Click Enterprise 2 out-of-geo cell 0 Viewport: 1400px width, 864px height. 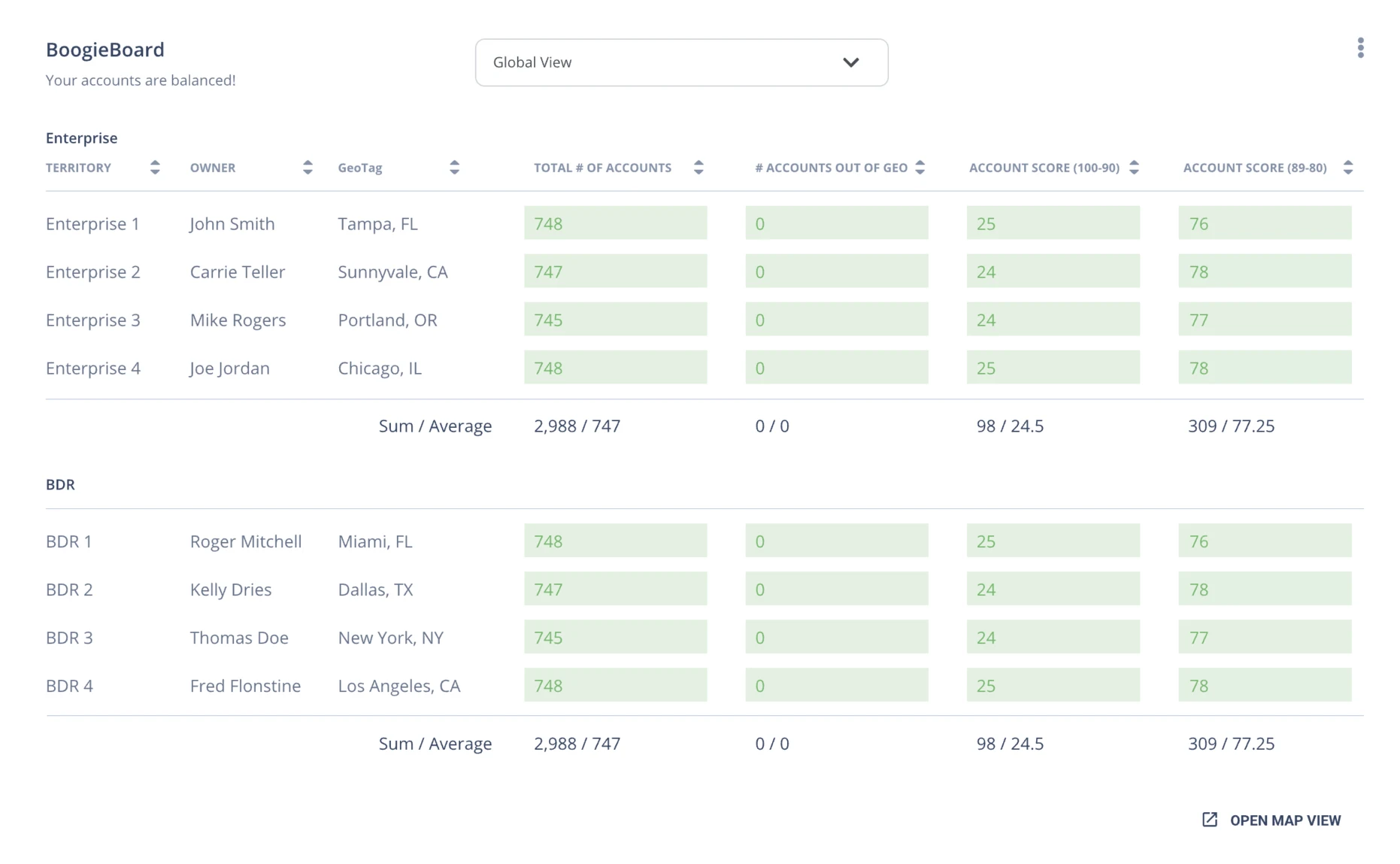coord(837,271)
